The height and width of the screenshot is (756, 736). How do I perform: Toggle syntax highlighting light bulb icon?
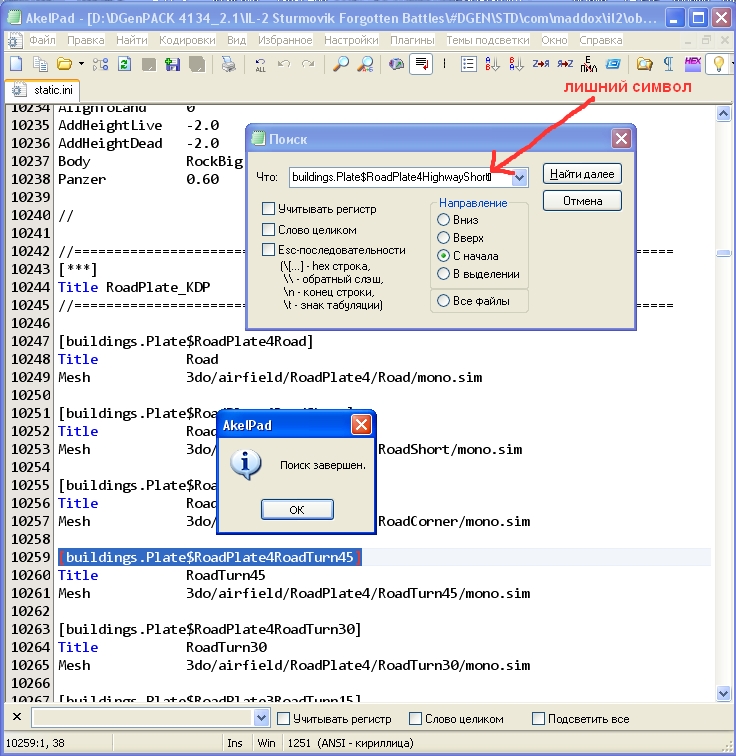pos(718,64)
